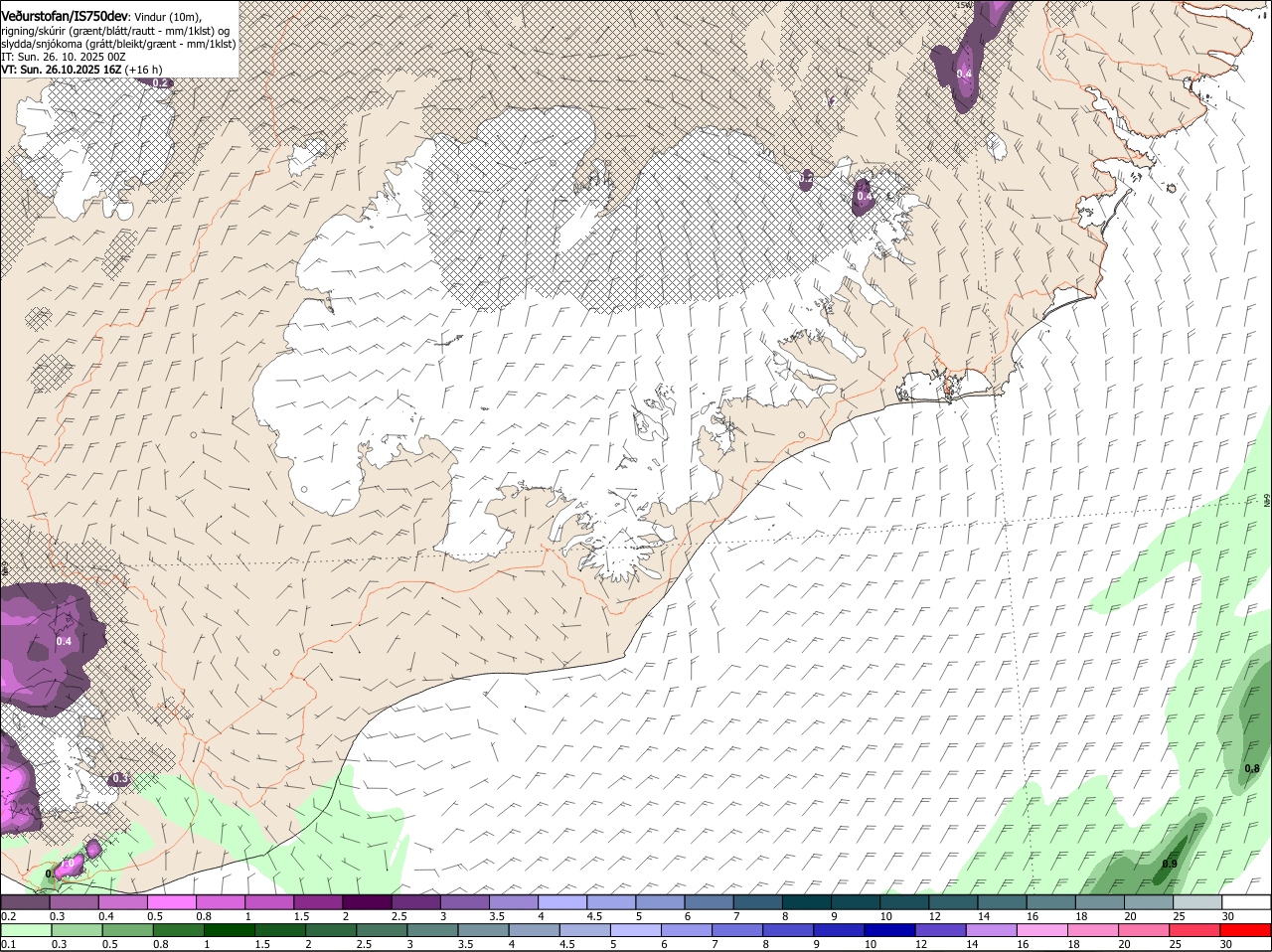Select the lower legend pale green swatch between 0.1 and 0.3
1272x952 pixels.
(x=26, y=930)
